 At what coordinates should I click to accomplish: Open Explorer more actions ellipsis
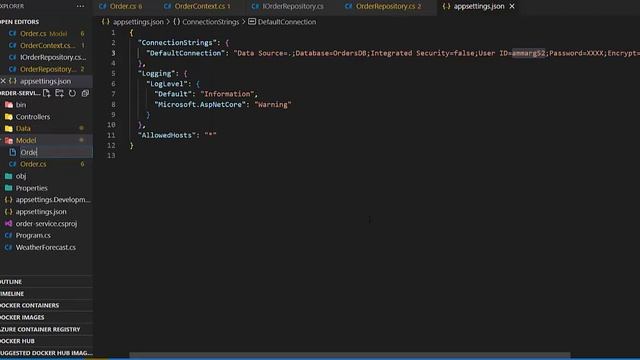[80, 6]
